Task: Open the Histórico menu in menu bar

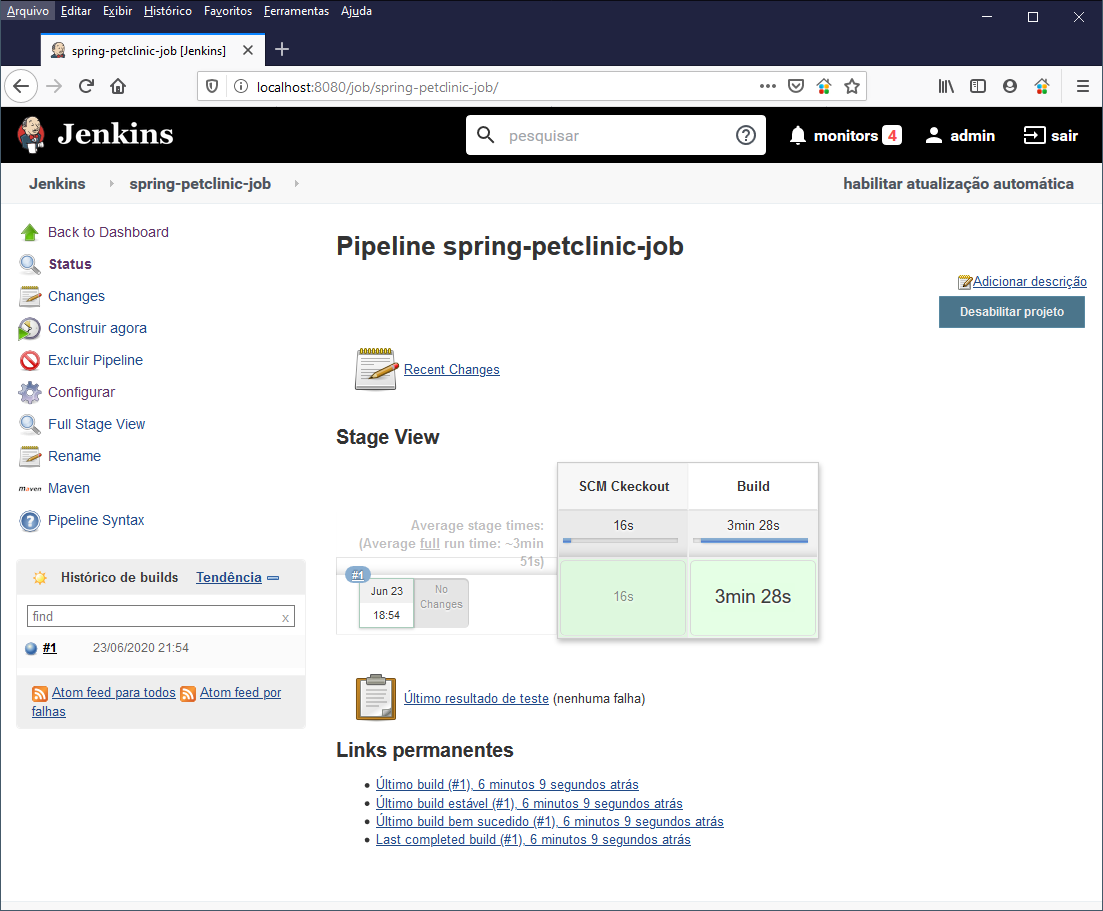Action: pos(167,11)
